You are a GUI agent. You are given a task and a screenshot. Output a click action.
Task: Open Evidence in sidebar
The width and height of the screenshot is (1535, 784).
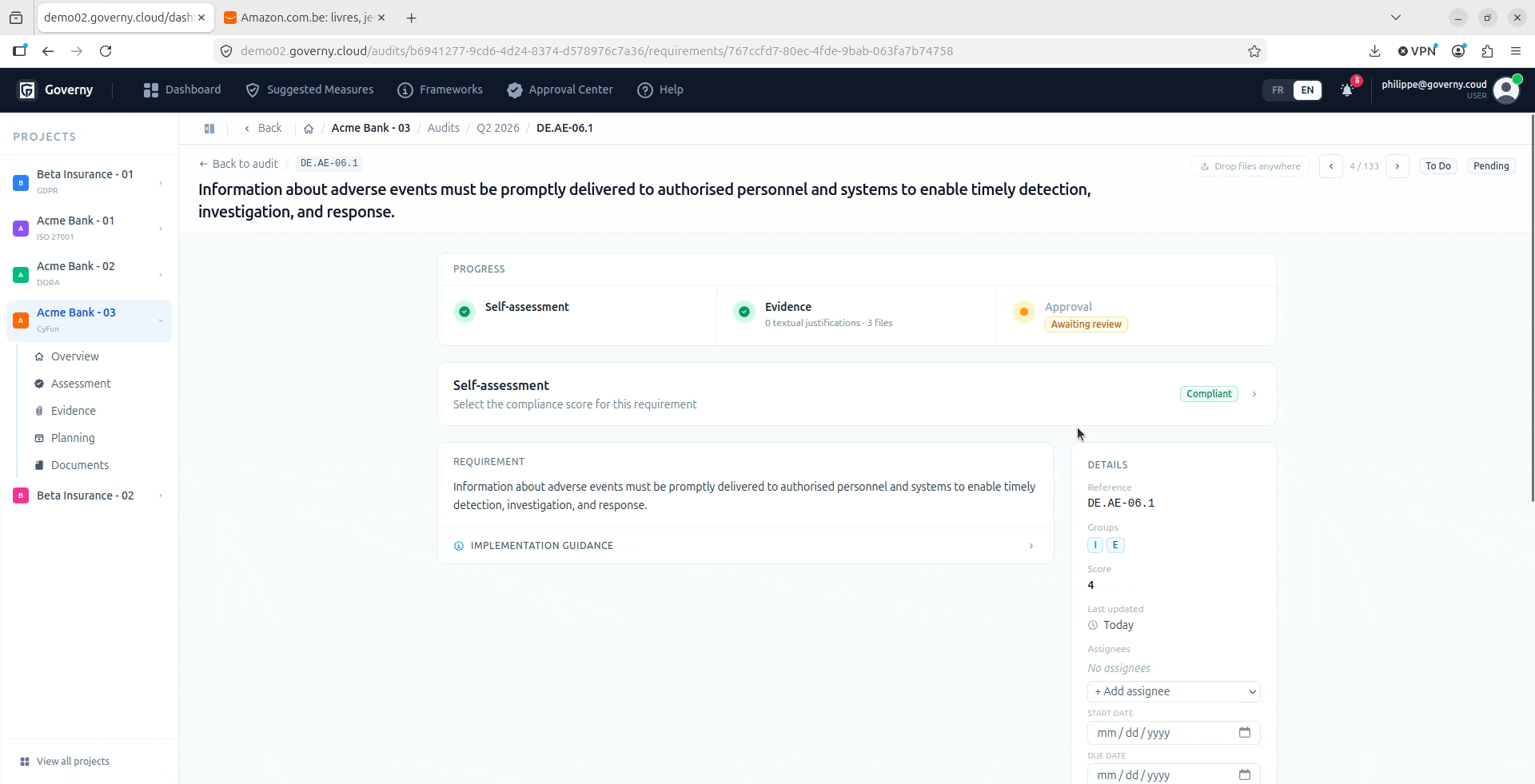pyautogui.click(x=74, y=411)
